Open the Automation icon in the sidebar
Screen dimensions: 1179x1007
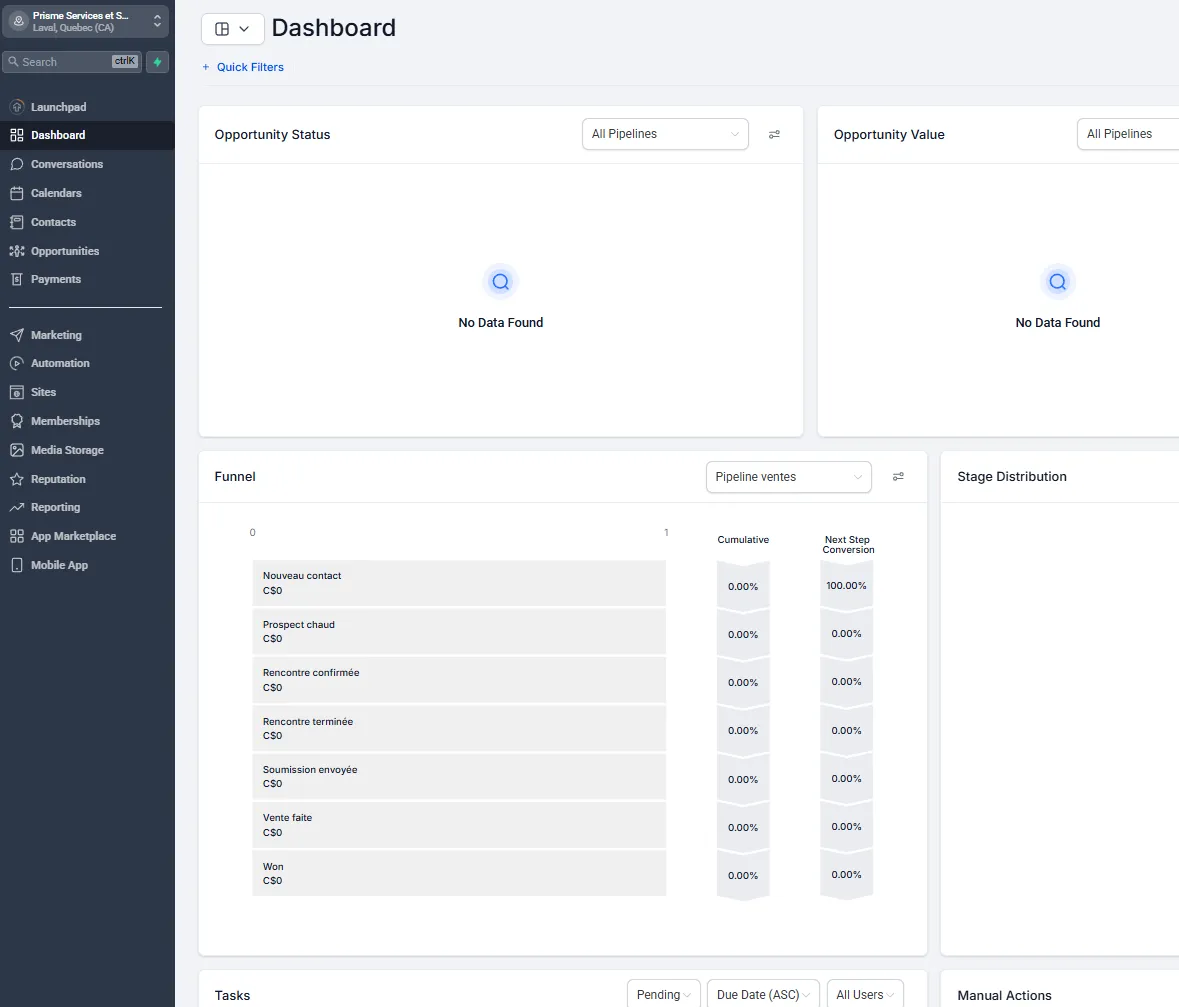[19, 363]
